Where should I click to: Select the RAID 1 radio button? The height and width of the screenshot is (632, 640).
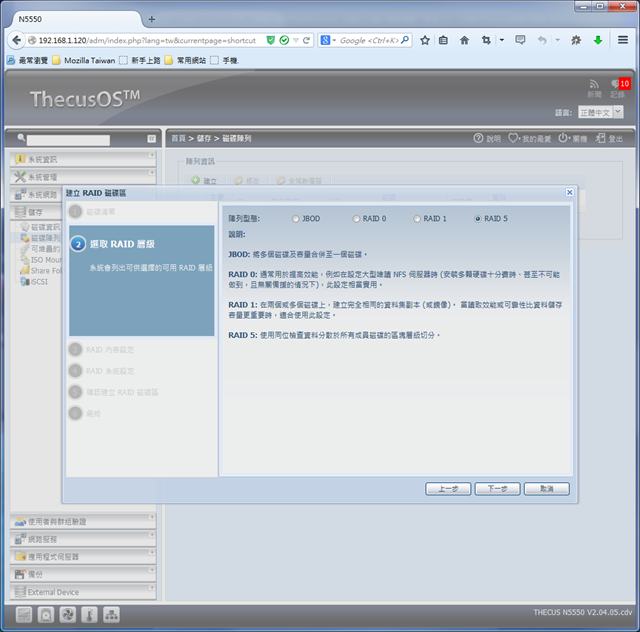click(x=417, y=219)
